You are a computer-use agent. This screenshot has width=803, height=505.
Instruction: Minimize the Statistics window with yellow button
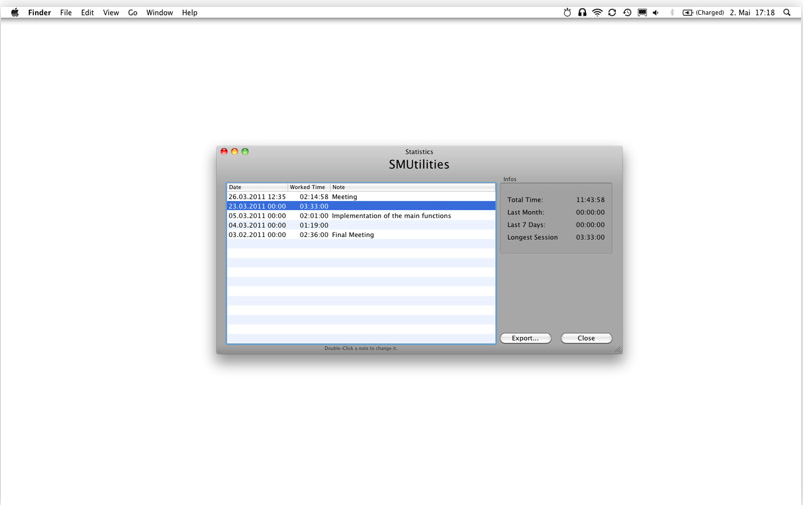(x=235, y=151)
